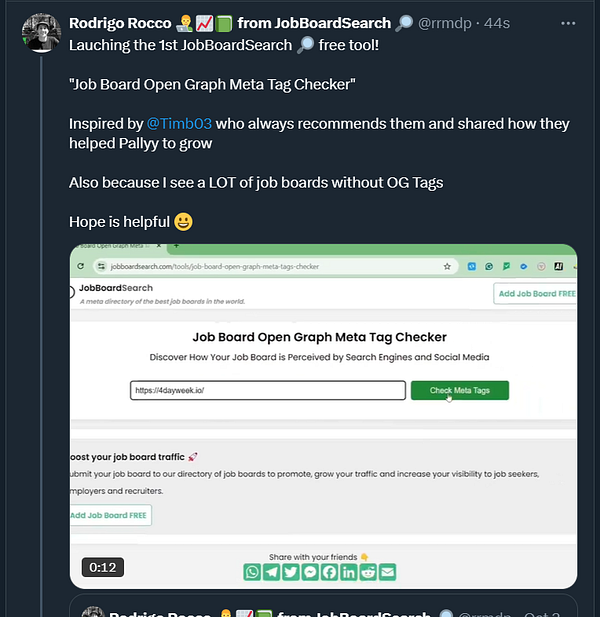The image size is (600, 617).
Task: Share via the Telegram icon
Action: [271, 572]
